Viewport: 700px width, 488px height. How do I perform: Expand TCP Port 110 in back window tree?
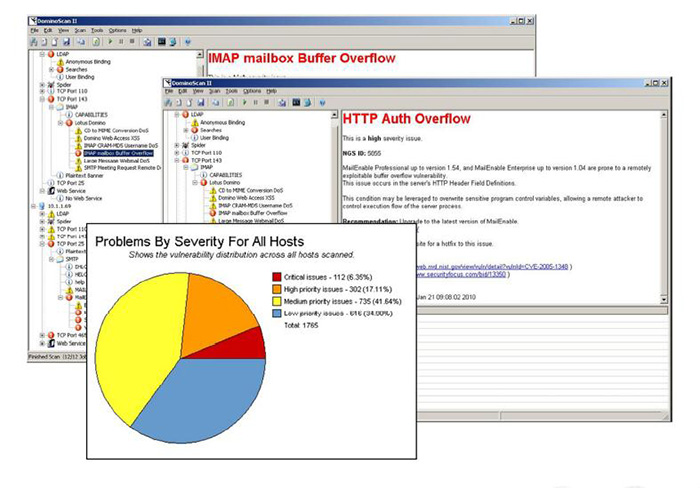42,91
